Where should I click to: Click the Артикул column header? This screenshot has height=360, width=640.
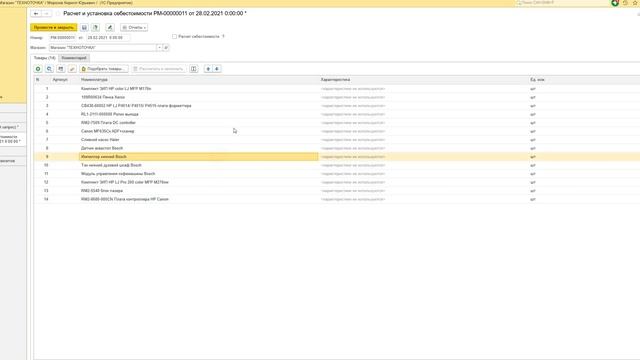point(64,80)
